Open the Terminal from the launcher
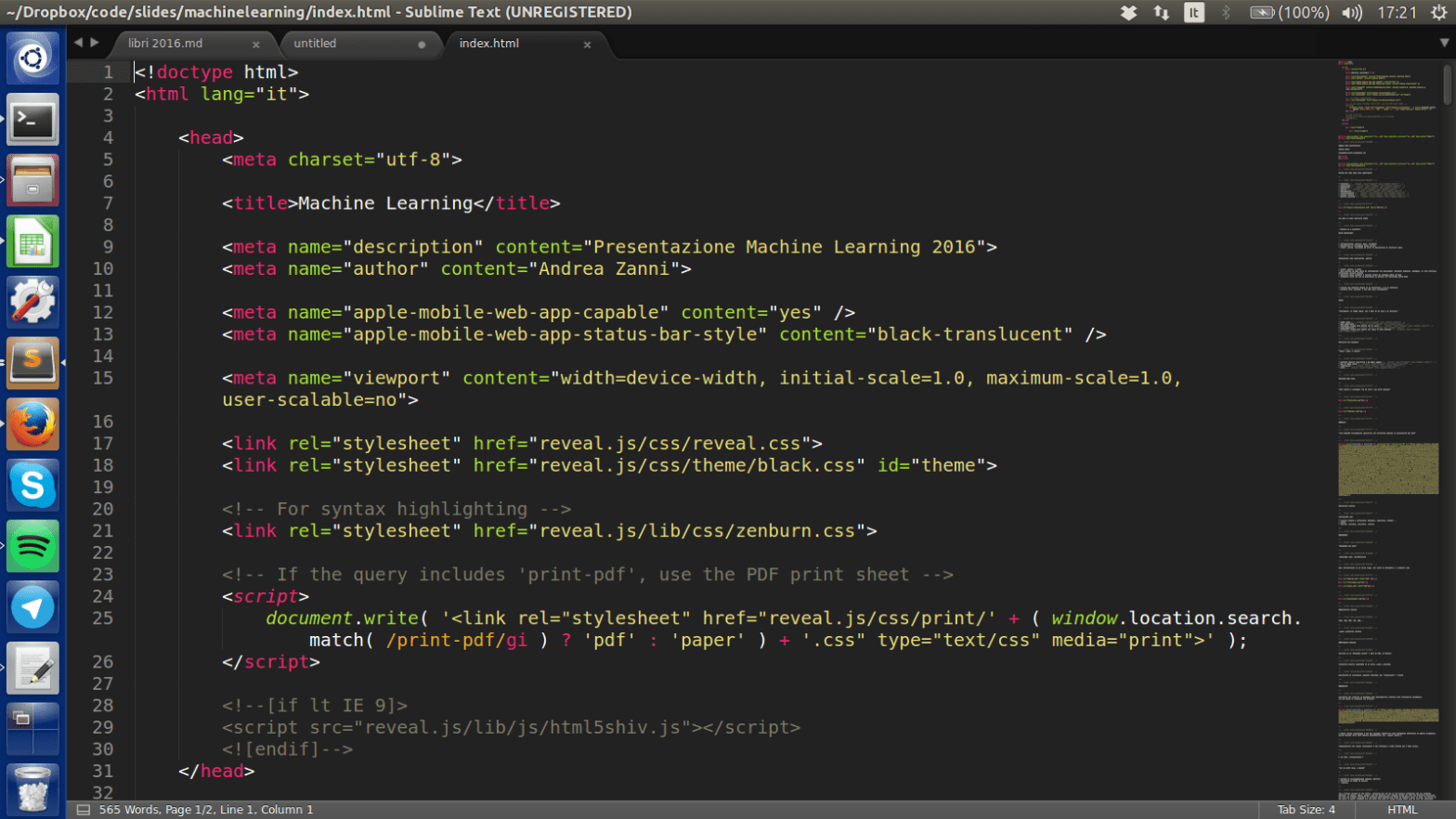This screenshot has height=819, width=1456. (32, 120)
